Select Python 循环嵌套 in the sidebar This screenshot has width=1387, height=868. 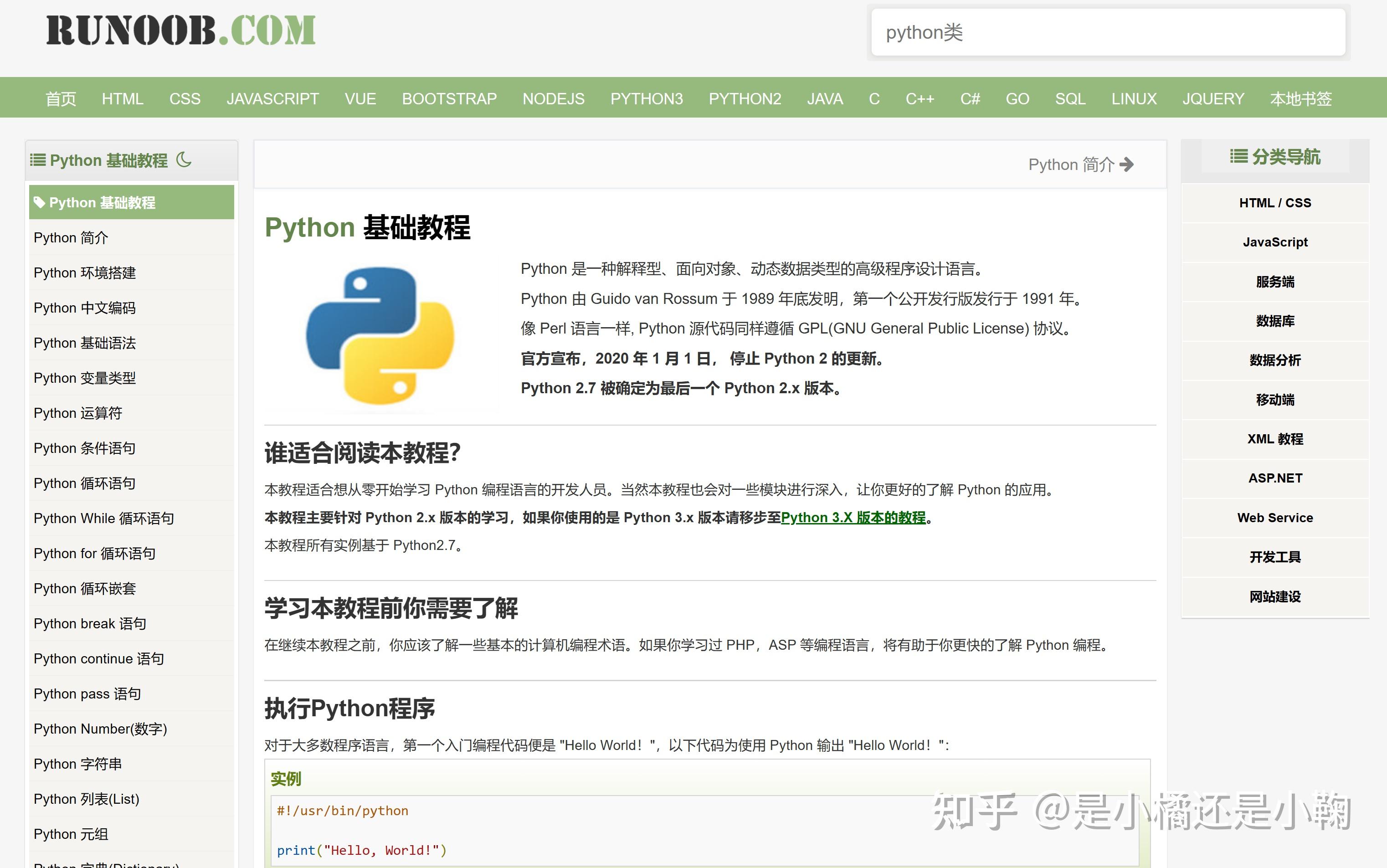pos(132,588)
